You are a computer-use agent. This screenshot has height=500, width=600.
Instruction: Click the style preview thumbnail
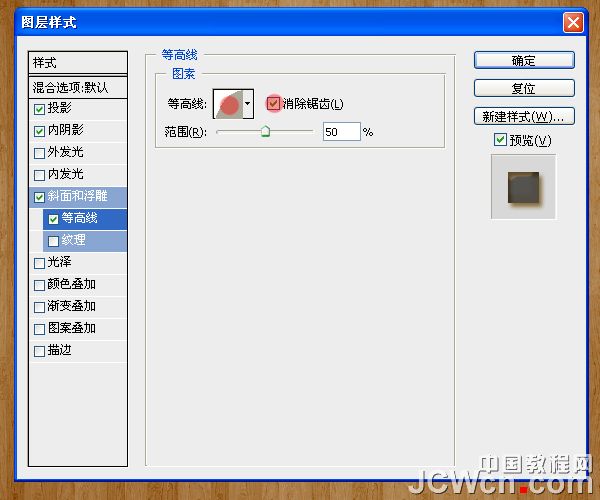point(523,186)
